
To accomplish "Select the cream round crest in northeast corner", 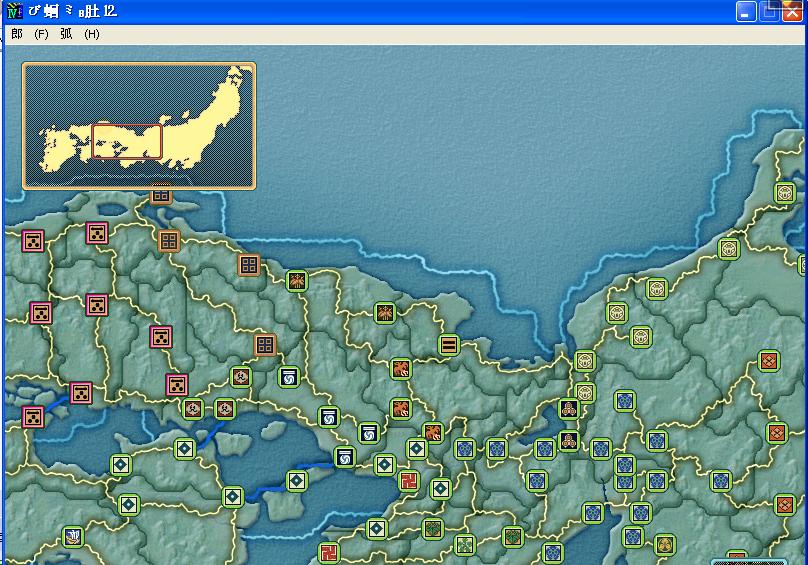I will pyautogui.click(x=785, y=193).
